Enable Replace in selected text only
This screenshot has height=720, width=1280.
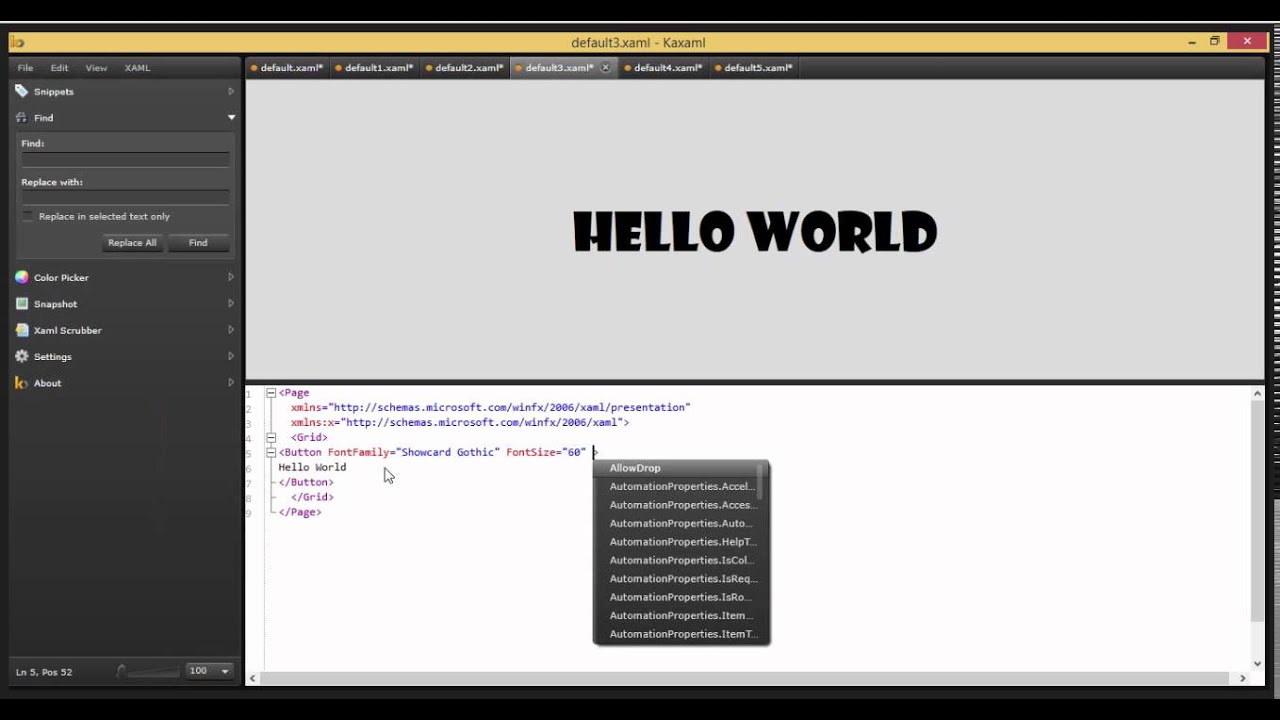(x=28, y=216)
